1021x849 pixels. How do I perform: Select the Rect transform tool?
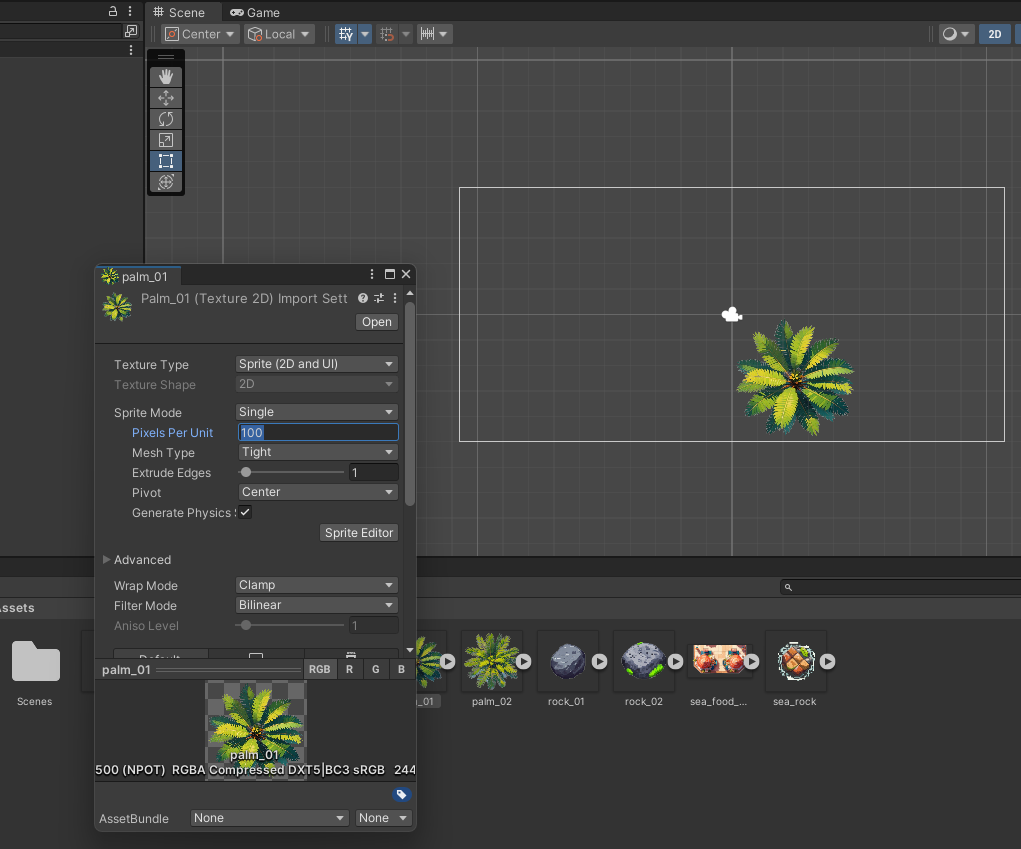(x=166, y=161)
